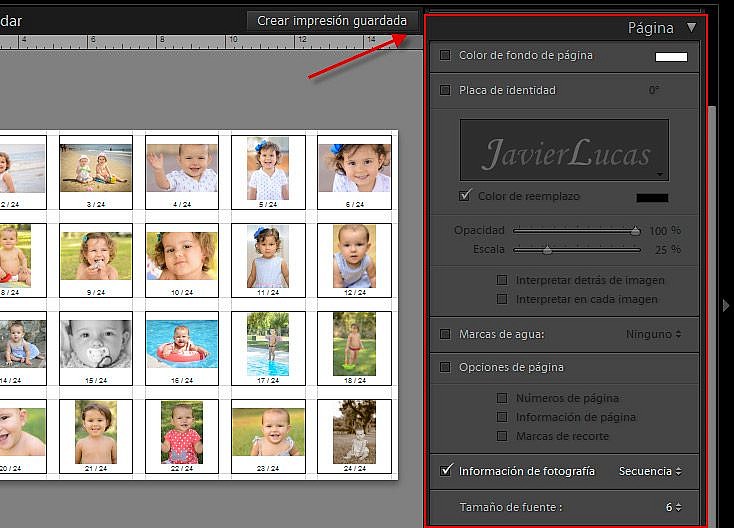The image size is (734, 528).
Task: Select photo thumbnail 9 / 24
Action: point(96,260)
